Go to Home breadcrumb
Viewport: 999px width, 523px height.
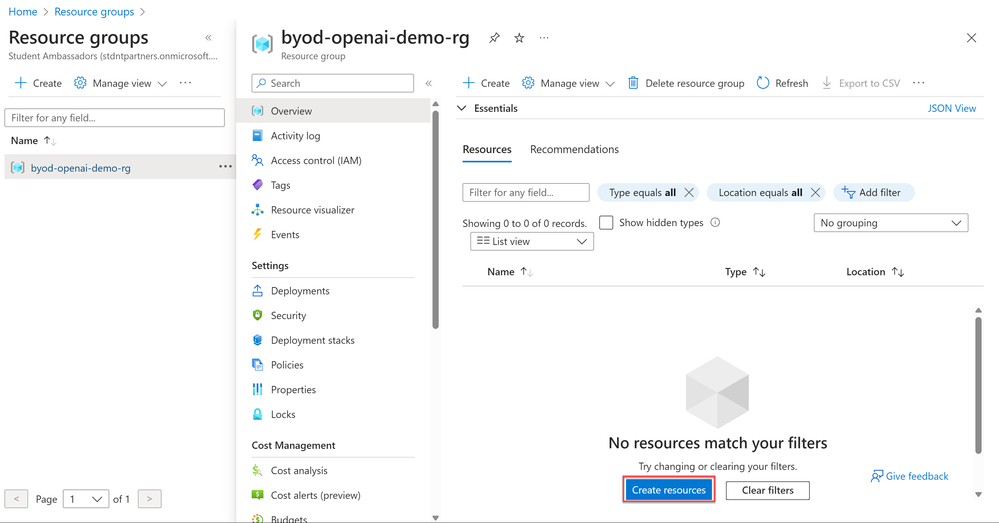tap(23, 12)
